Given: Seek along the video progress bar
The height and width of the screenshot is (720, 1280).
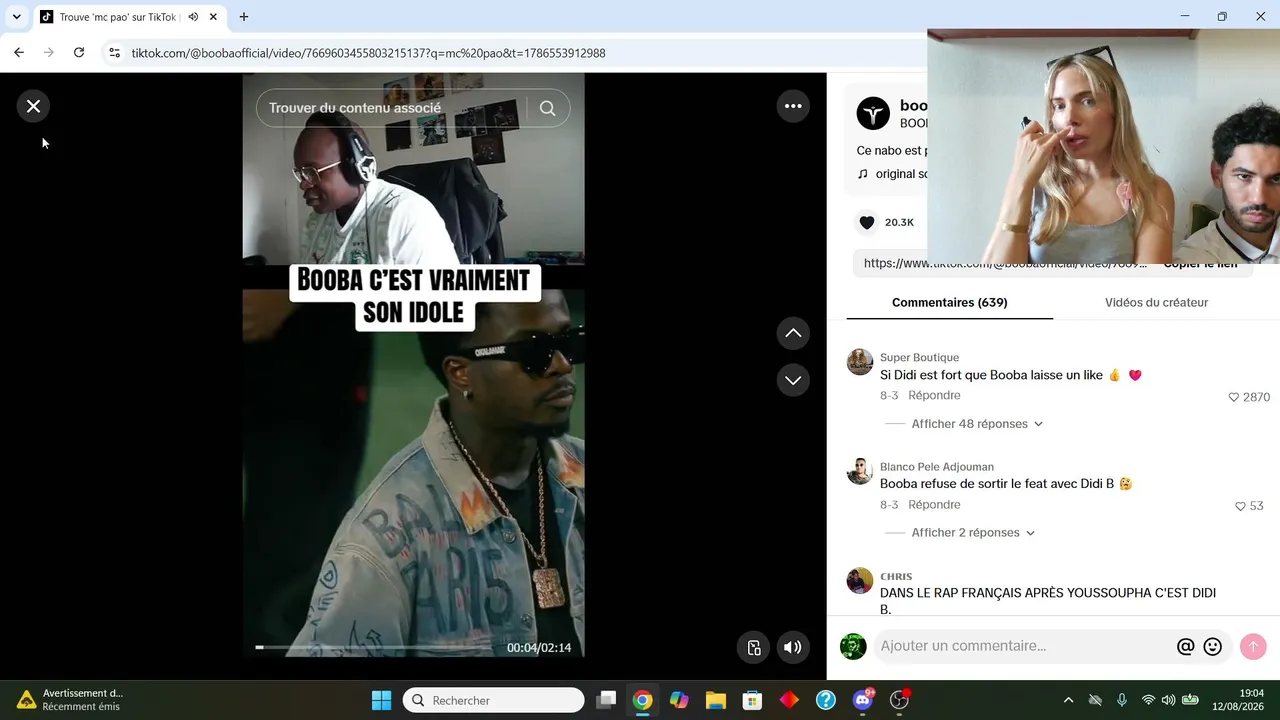Looking at the screenshot, I should coord(373,648).
